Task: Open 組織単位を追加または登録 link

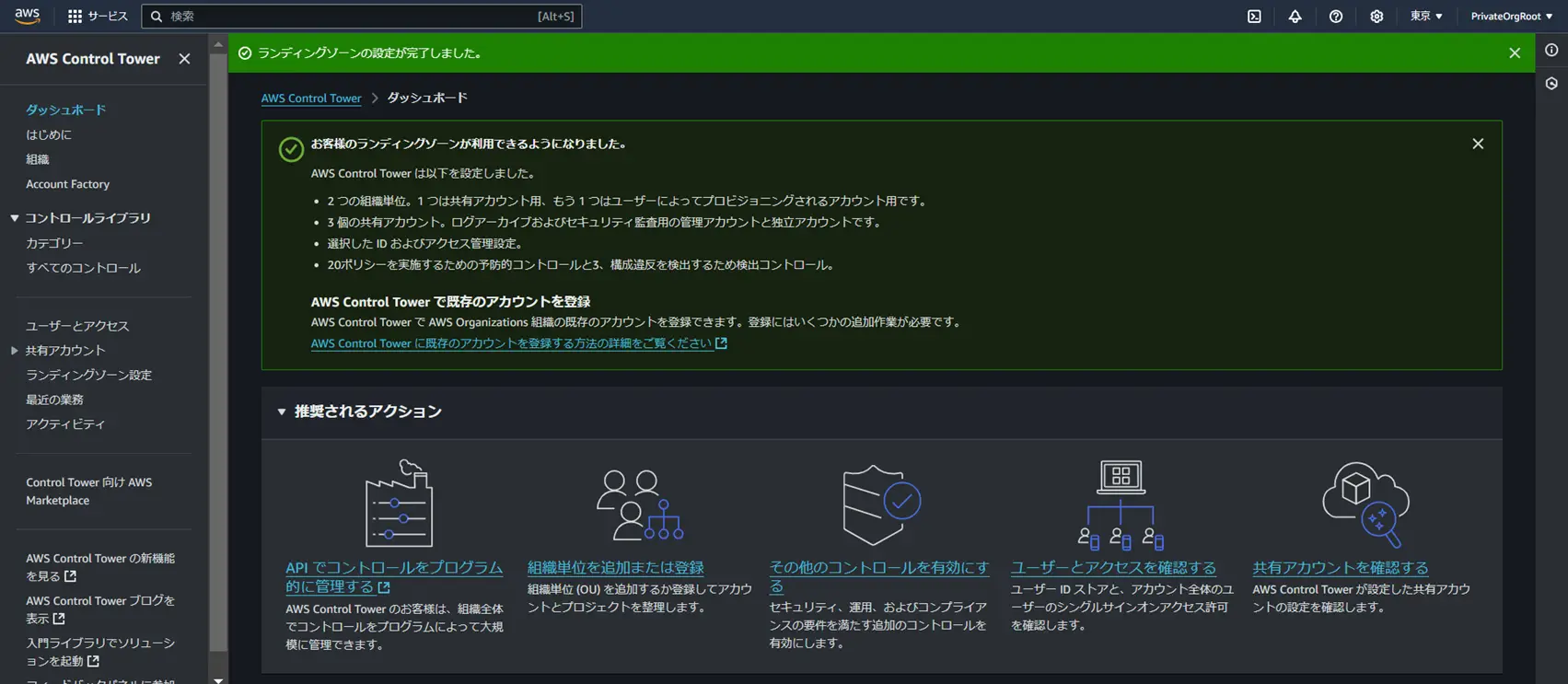Action: tap(616, 568)
